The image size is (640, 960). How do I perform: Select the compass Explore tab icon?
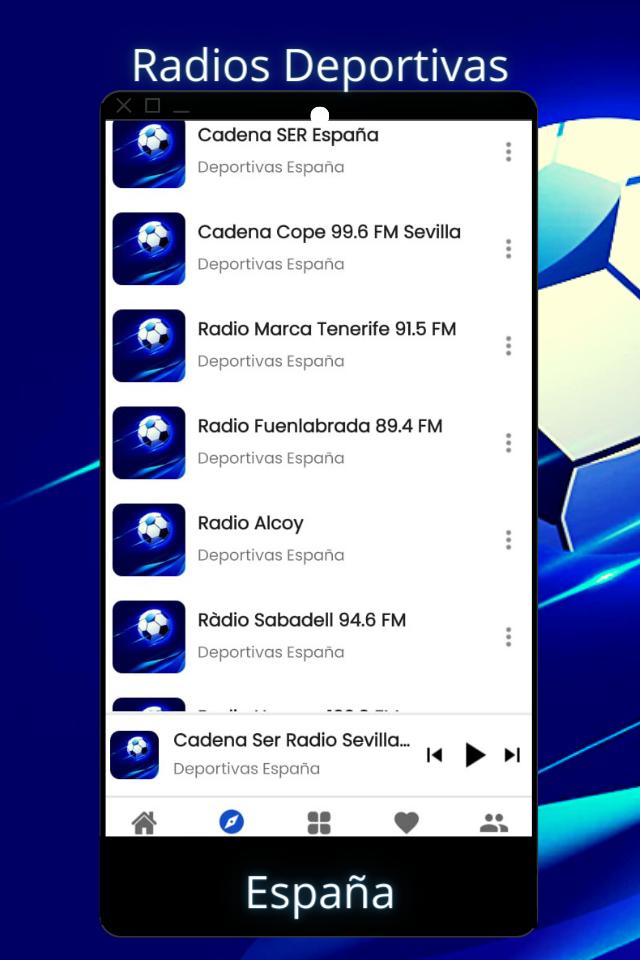pyautogui.click(x=232, y=822)
